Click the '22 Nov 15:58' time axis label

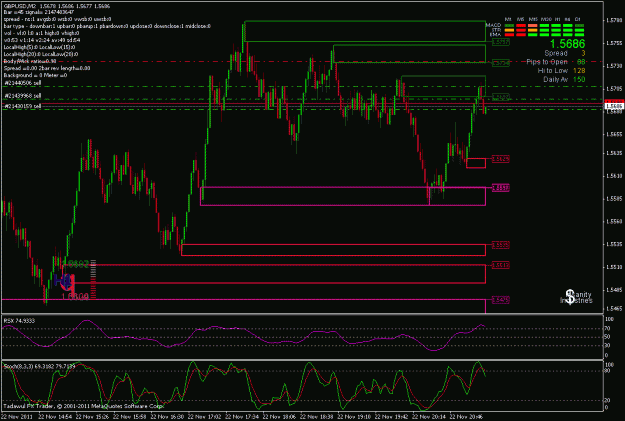(130, 417)
